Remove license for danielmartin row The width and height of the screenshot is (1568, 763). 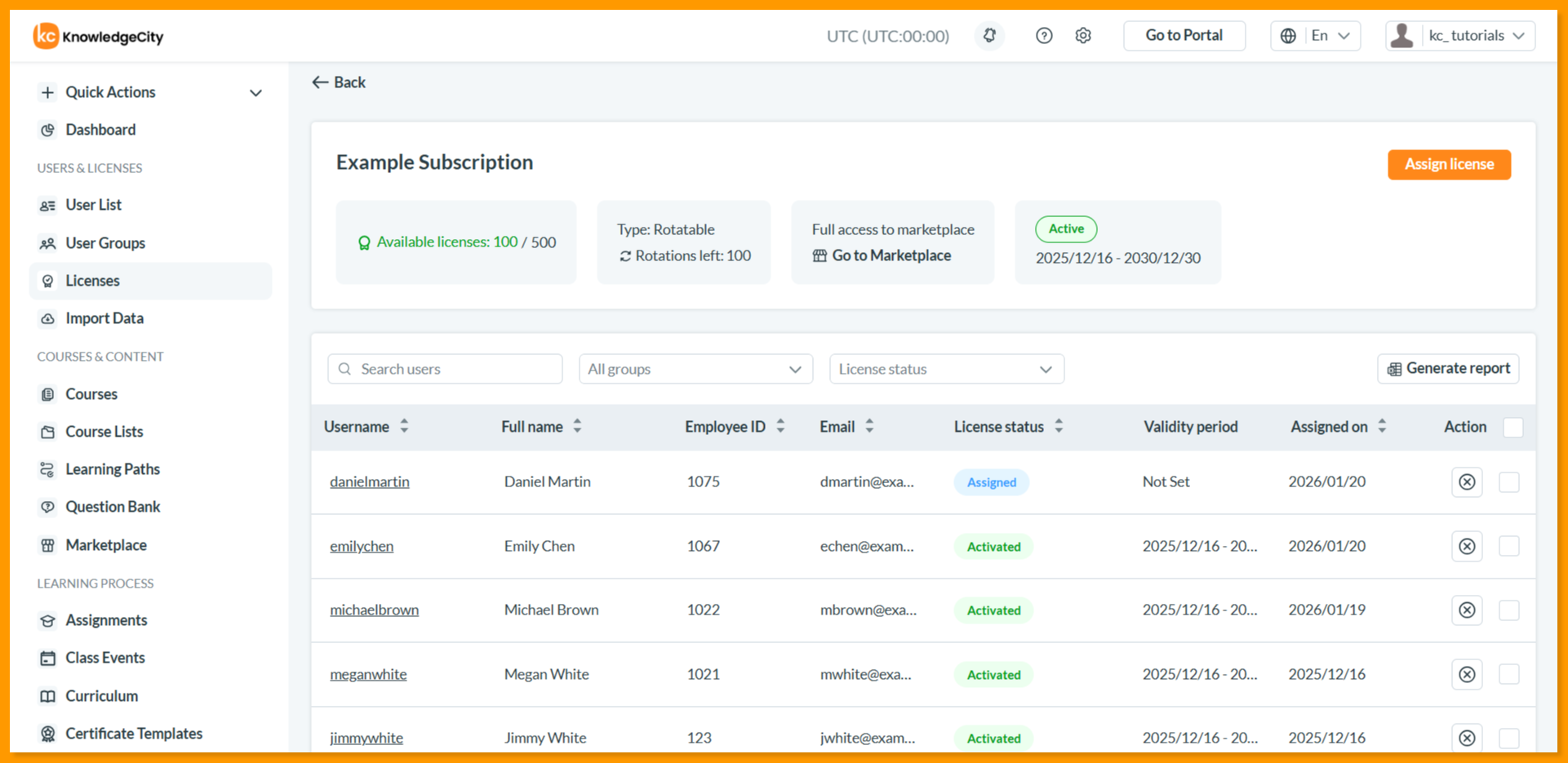coord(1467,482)
